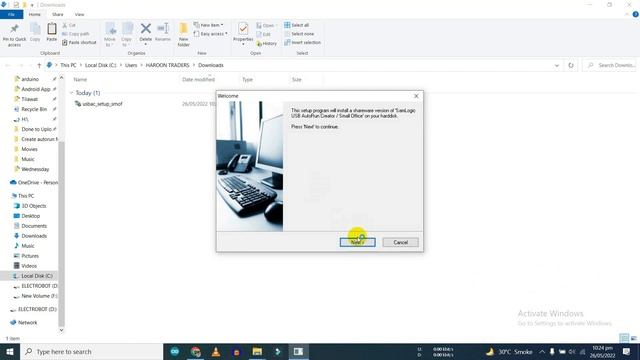This screenshot has width=640, height=360.
Task: Click the Windows Start button
Action: coord(10,351)
